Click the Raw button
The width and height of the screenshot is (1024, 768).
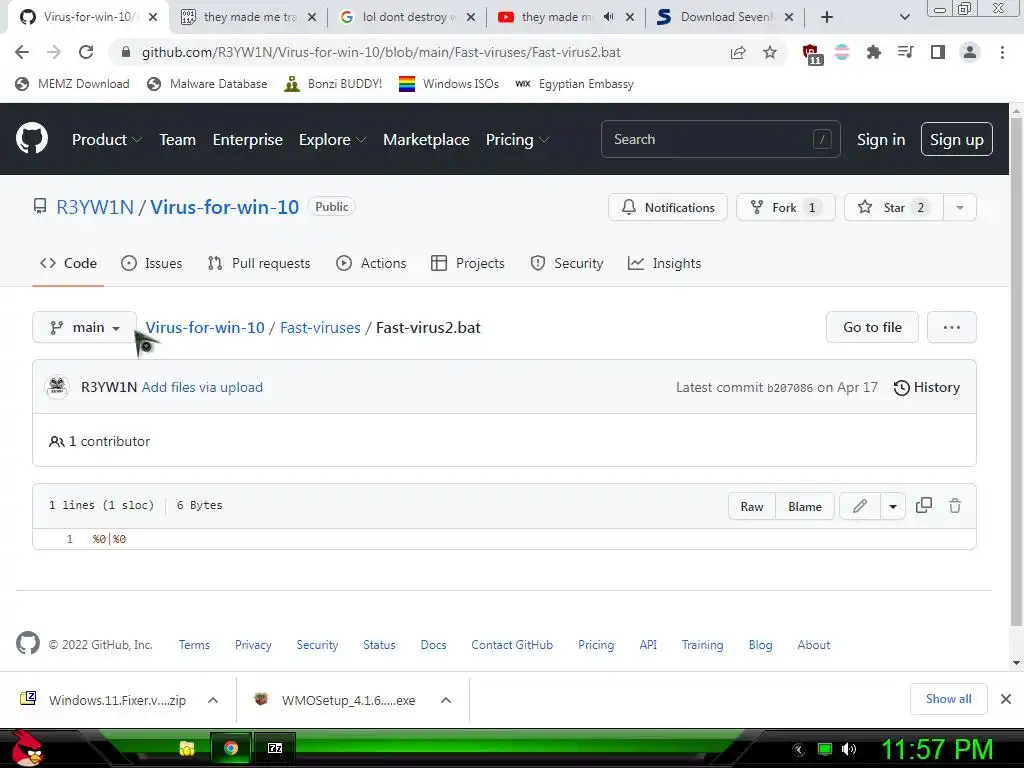point(752,506)
